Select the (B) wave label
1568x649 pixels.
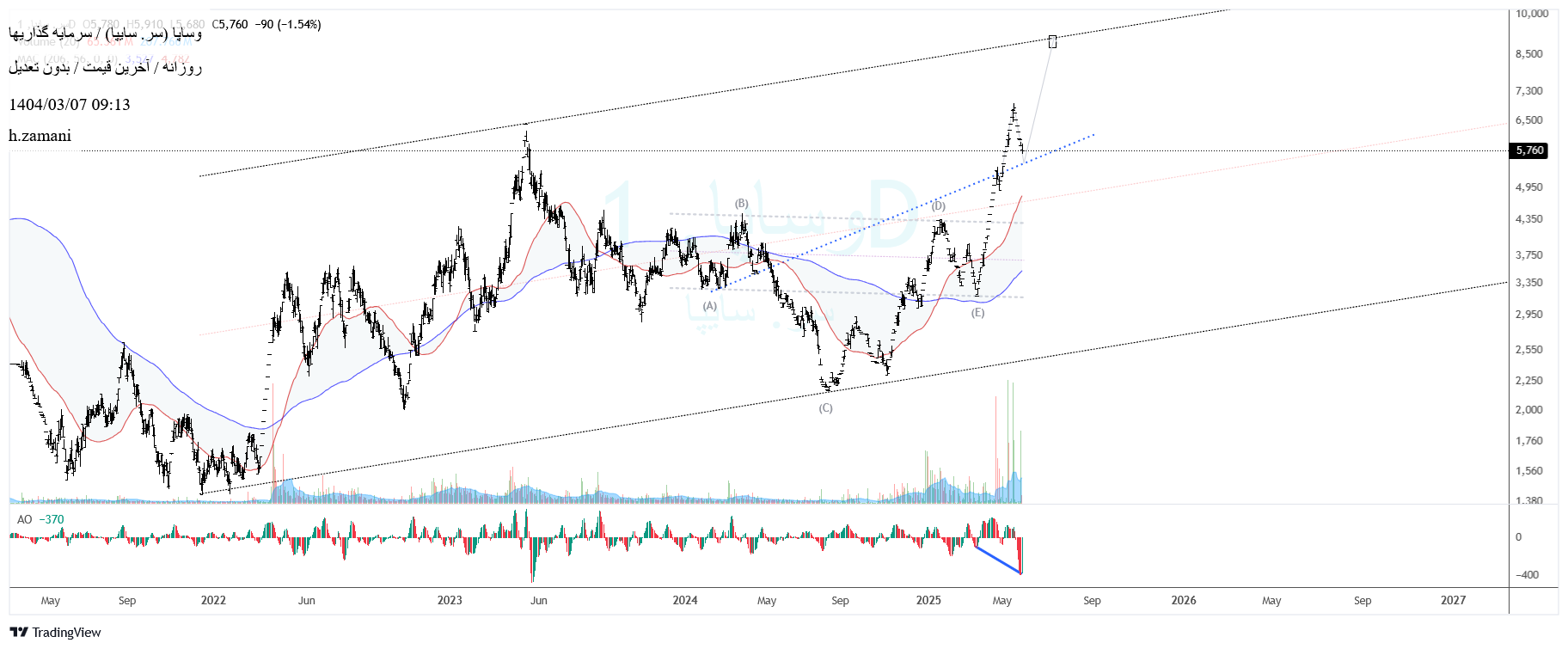pos(741,204)
